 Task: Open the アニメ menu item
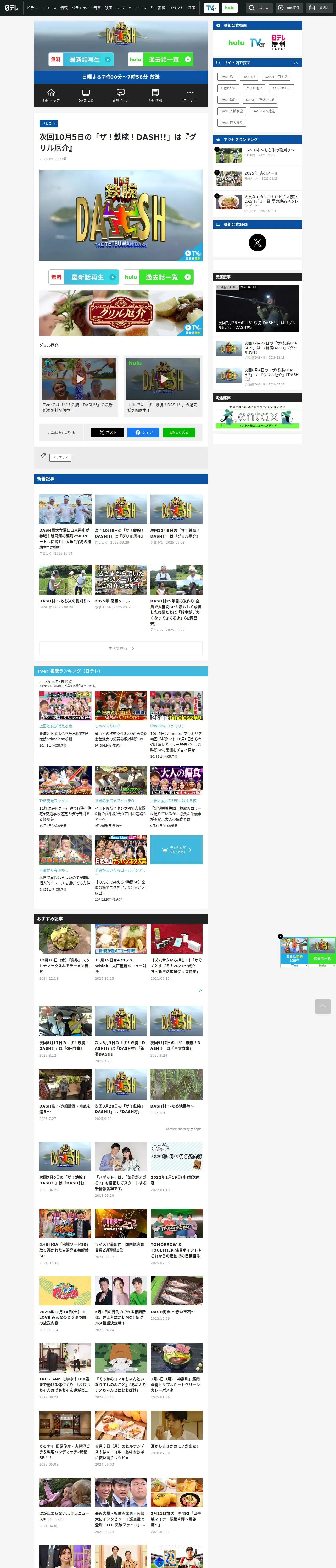141,8
